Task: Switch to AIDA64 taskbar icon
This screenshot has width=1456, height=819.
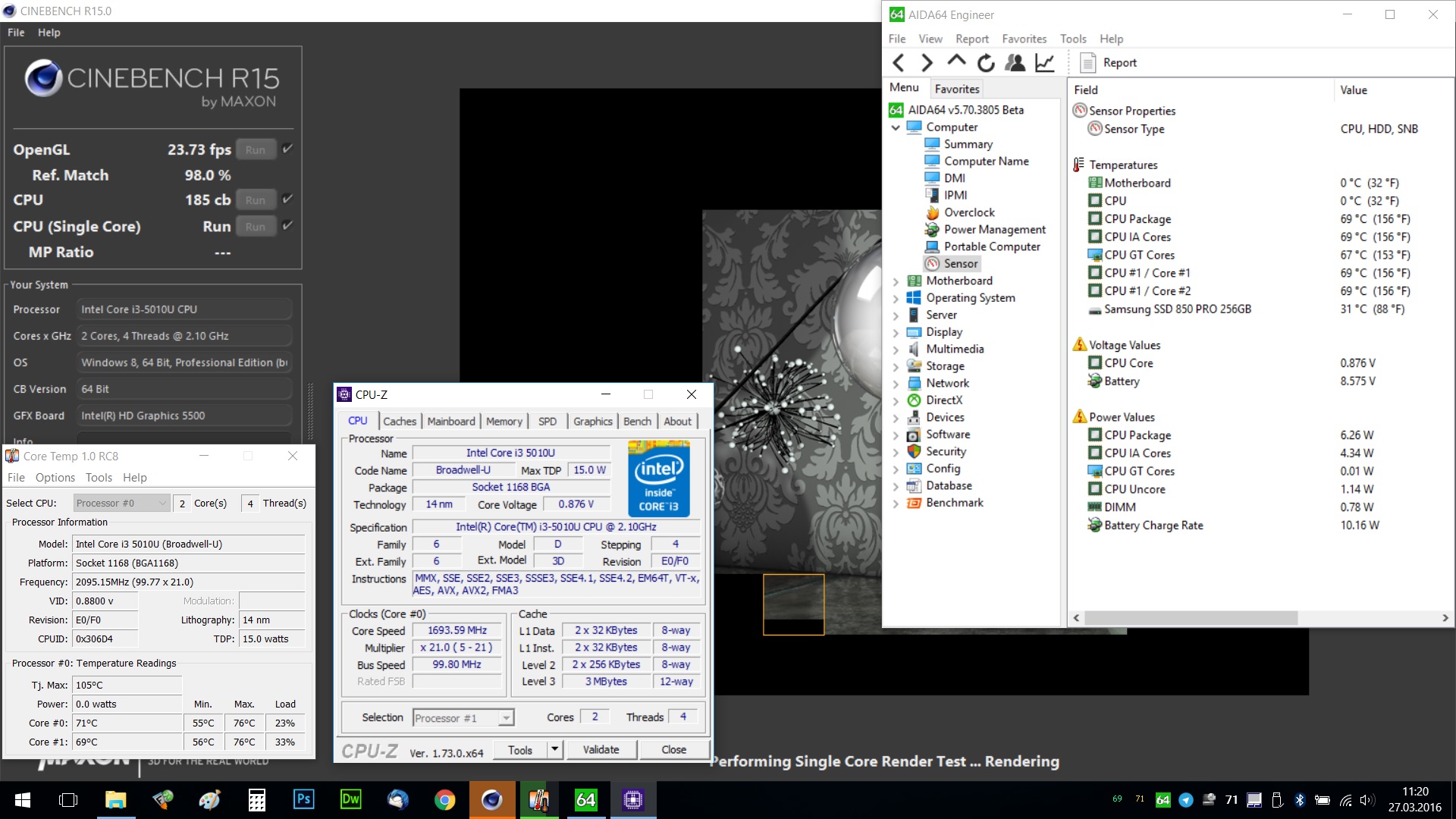Action: [x=585, y=800]
